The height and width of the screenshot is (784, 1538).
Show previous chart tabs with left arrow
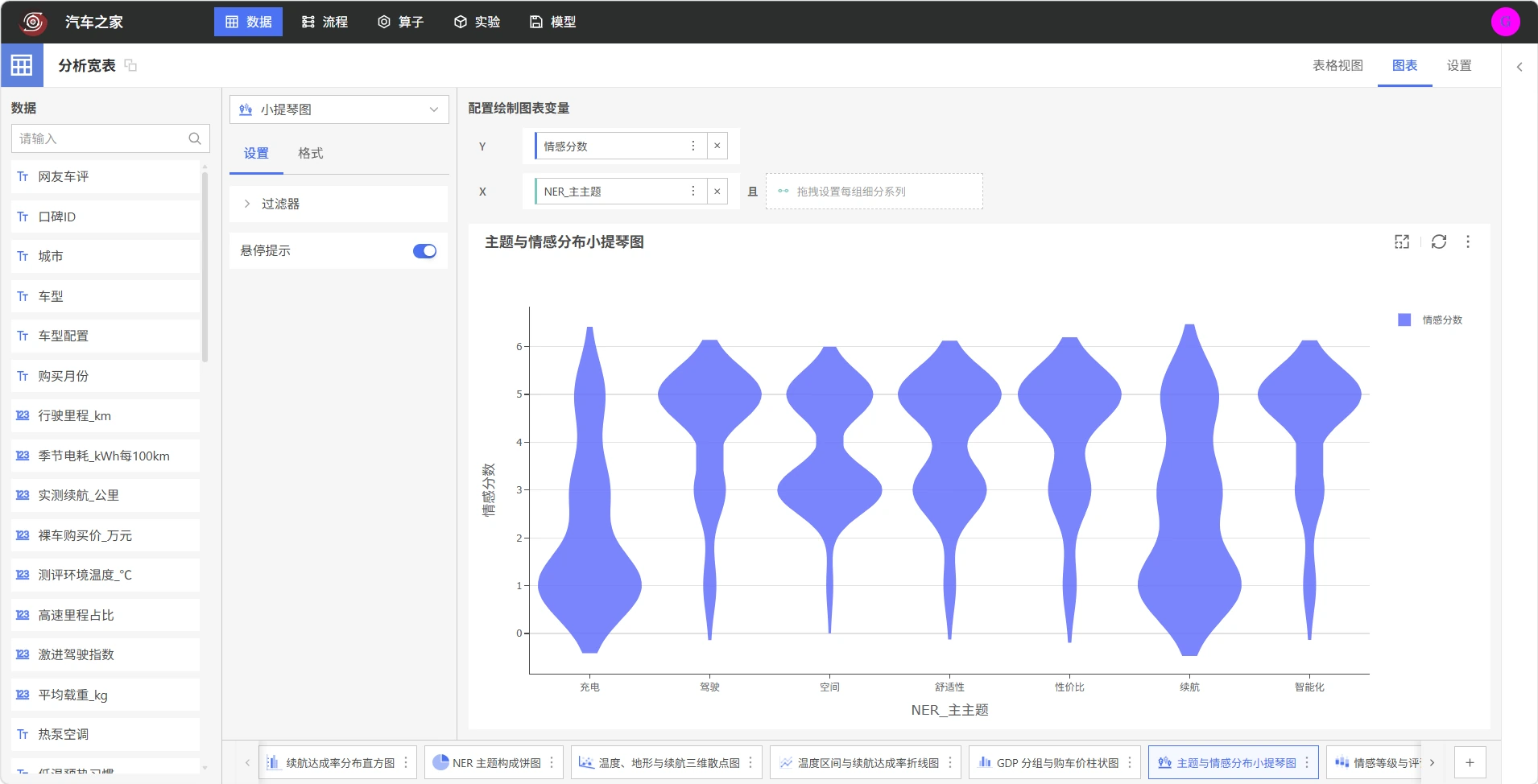(x=247, y=762)
